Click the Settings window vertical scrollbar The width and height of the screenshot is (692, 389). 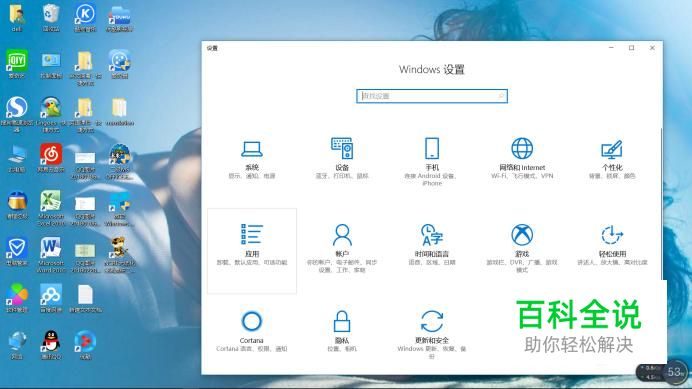(661, 203)
